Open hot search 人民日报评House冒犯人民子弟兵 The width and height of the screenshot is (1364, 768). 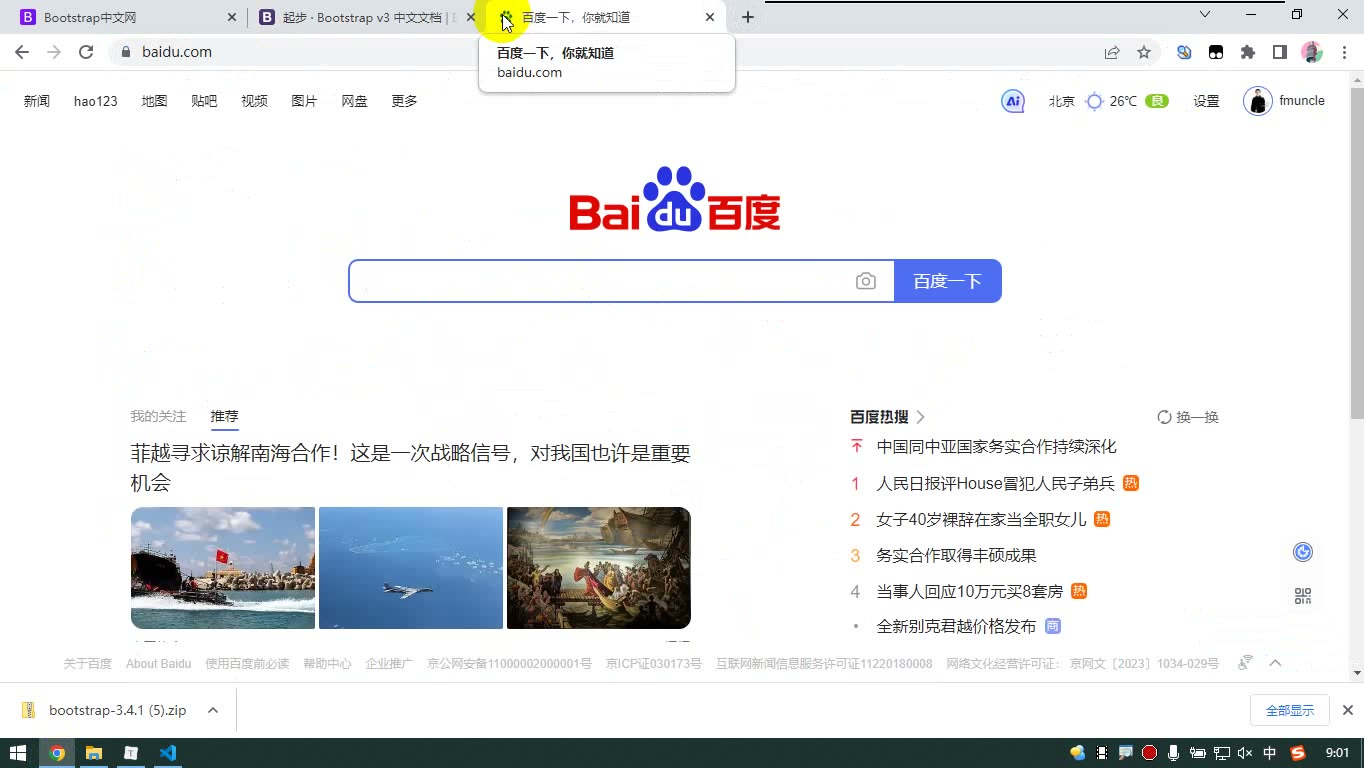[x=995, y=483]
